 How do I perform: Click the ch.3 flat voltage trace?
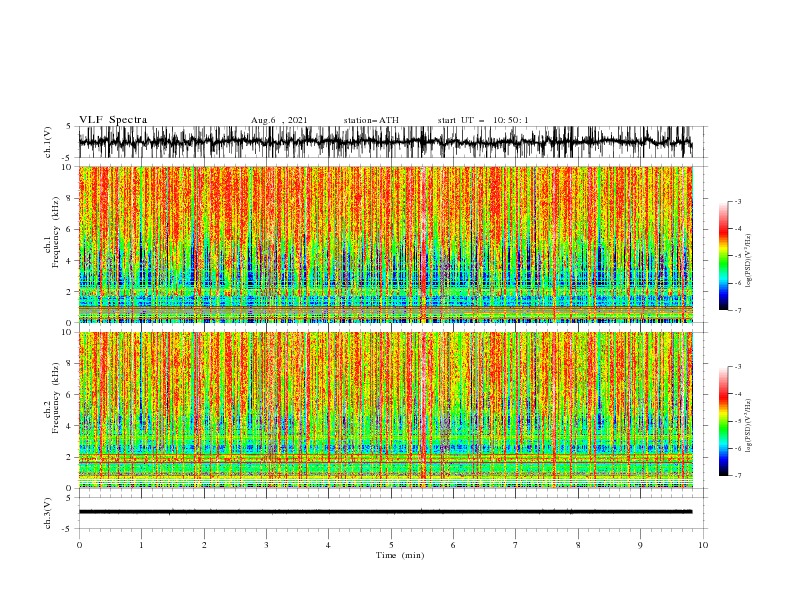[x=385, y=512]
